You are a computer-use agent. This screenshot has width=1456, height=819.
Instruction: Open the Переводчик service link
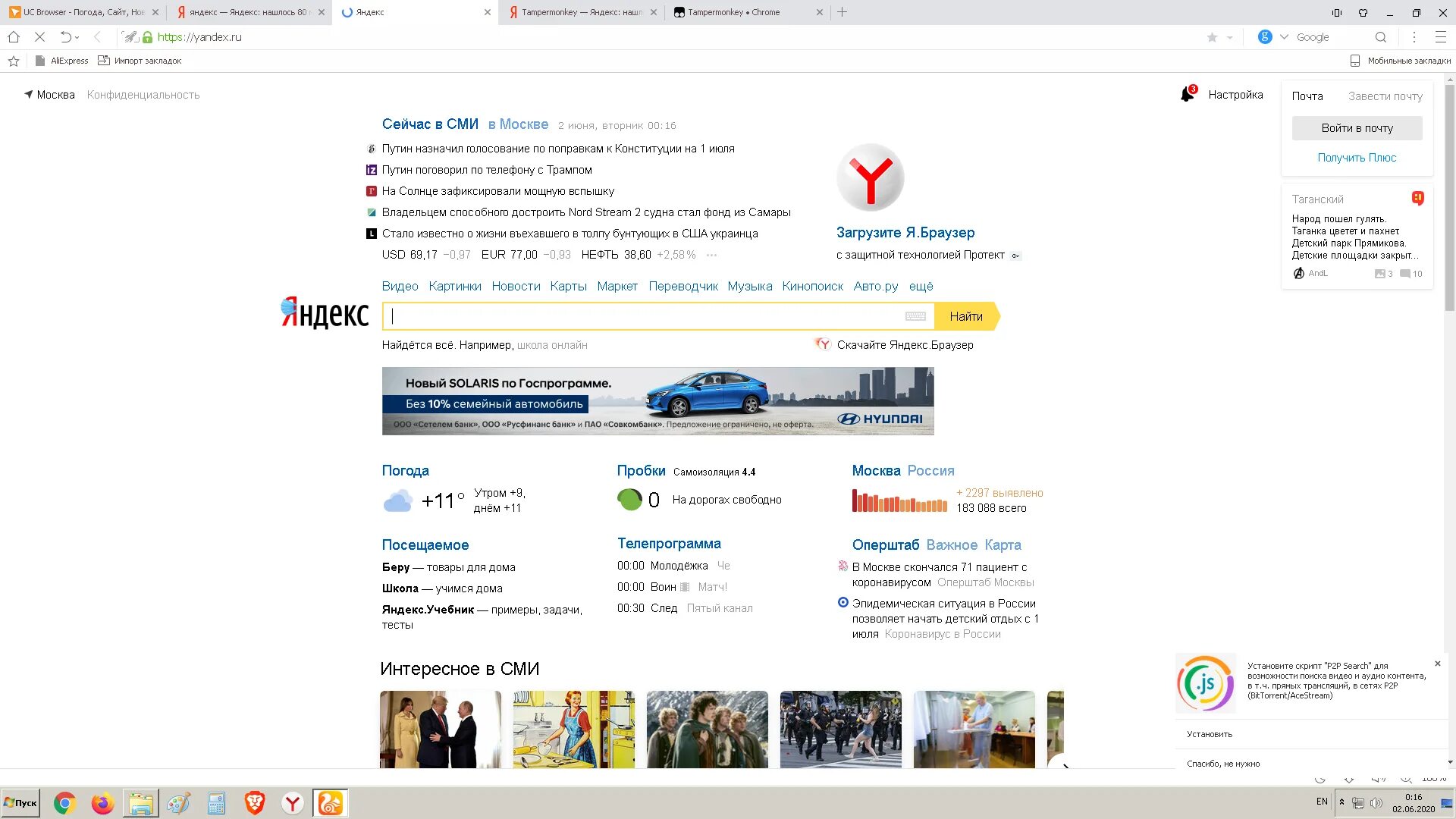click(682, 286)
